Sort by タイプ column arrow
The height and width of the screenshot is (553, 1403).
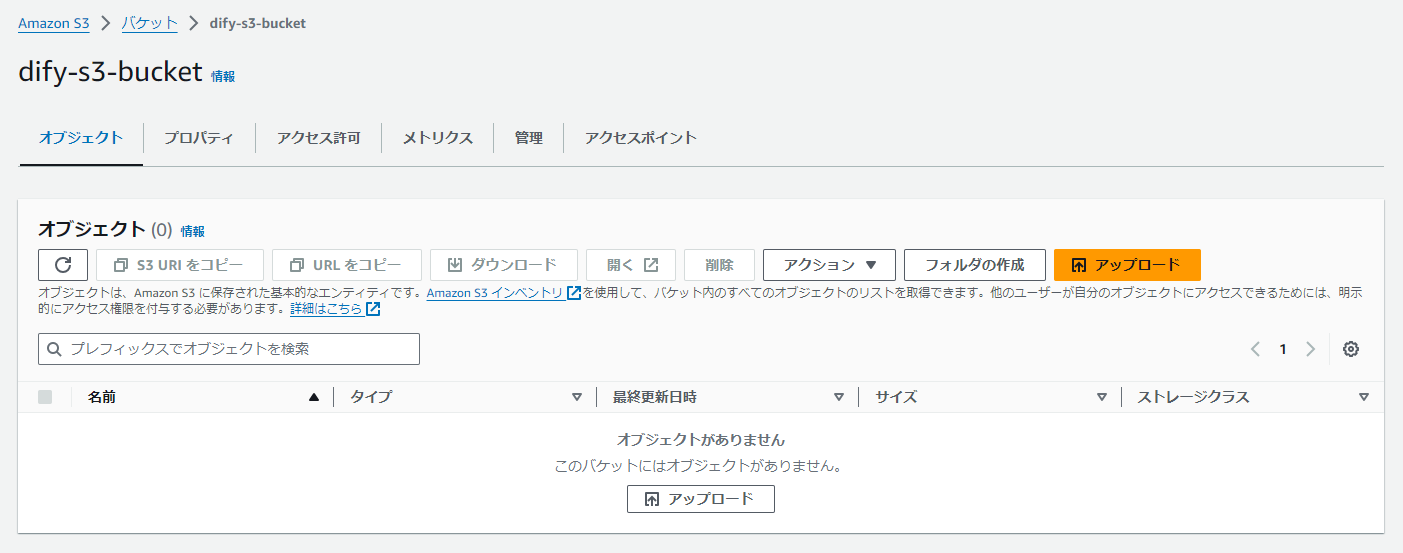pyautogui.click(x=577, y=397)
